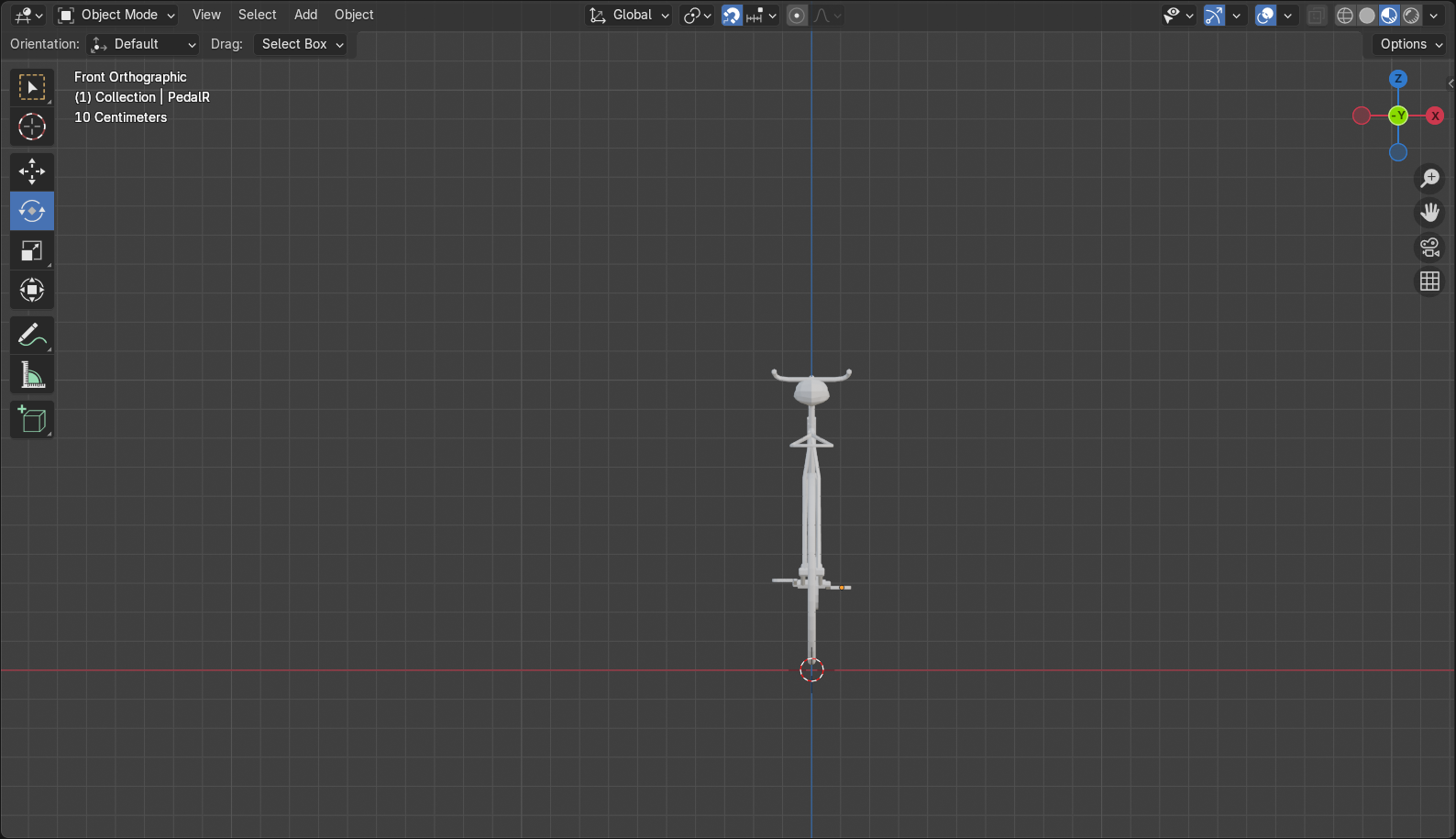This screenshot has width=1456, height=839.
Task: Choose the Move tool
Action: (x=32, y=171)
